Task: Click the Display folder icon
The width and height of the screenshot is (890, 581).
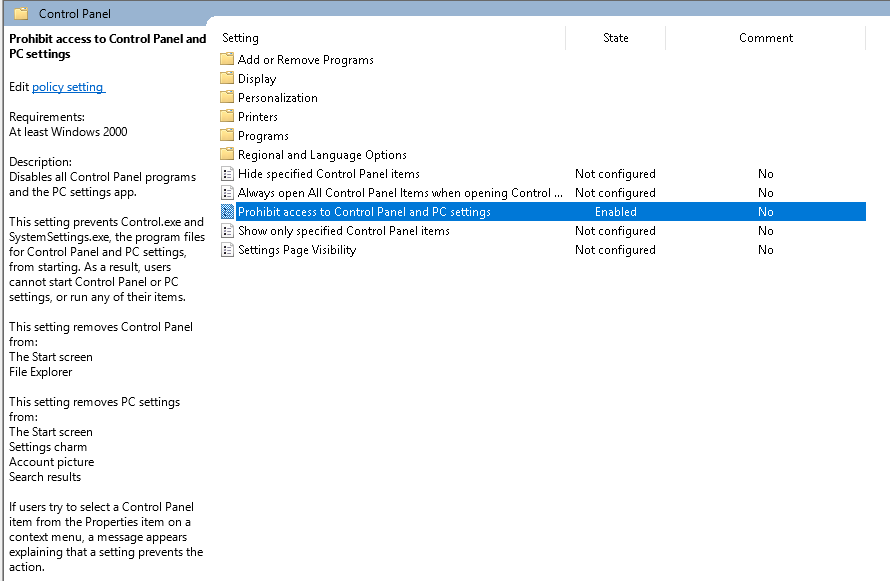Action: (227, 79)
